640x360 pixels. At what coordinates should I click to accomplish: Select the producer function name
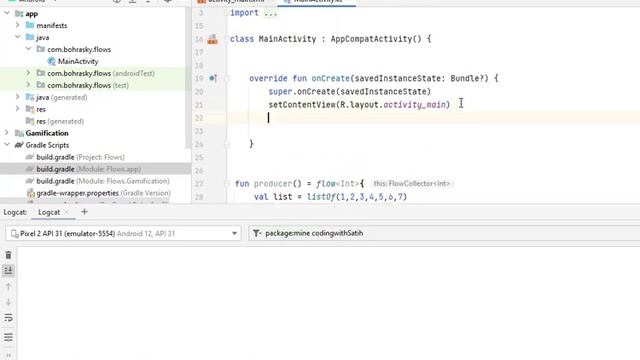pos(273,184)
